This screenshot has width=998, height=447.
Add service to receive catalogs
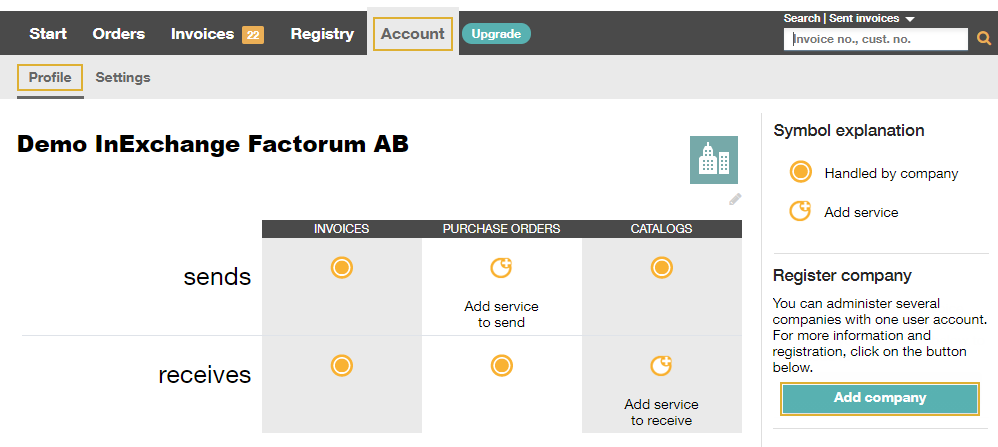(661, 366)
